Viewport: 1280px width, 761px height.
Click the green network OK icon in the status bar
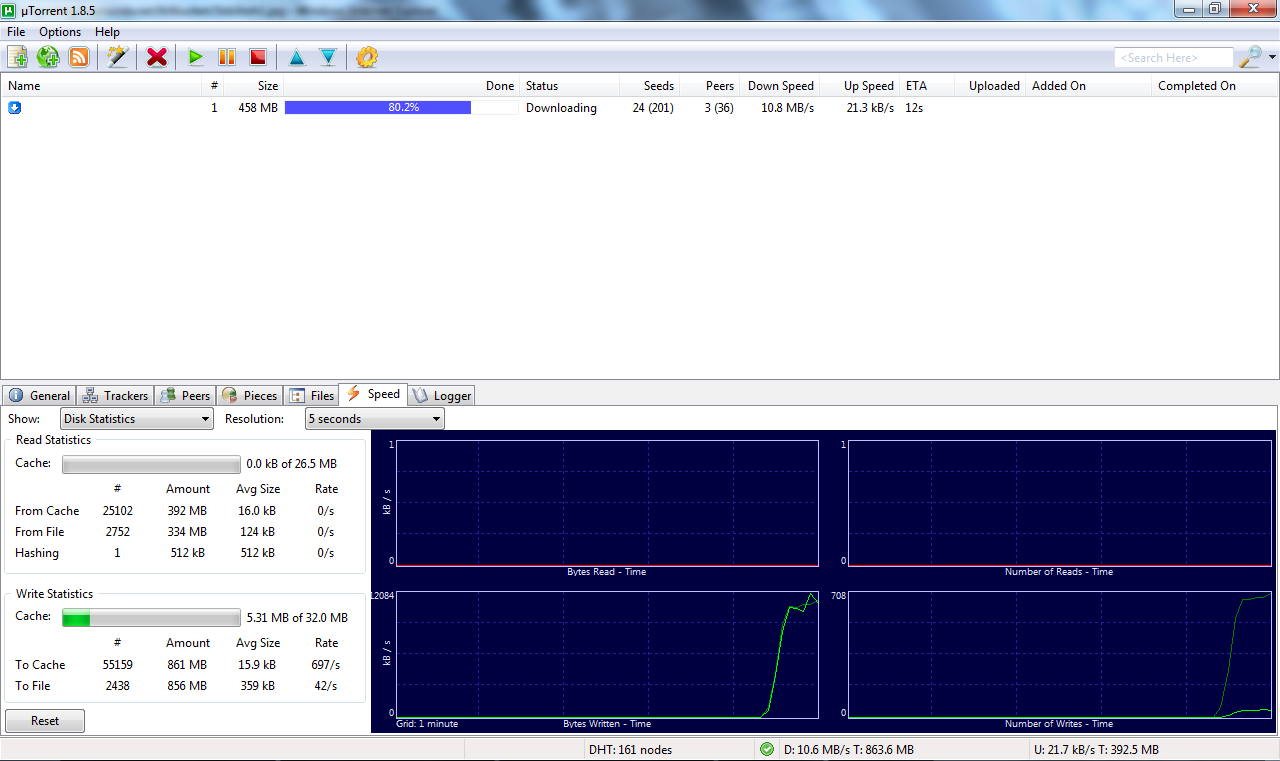click(x=767, y=749)
